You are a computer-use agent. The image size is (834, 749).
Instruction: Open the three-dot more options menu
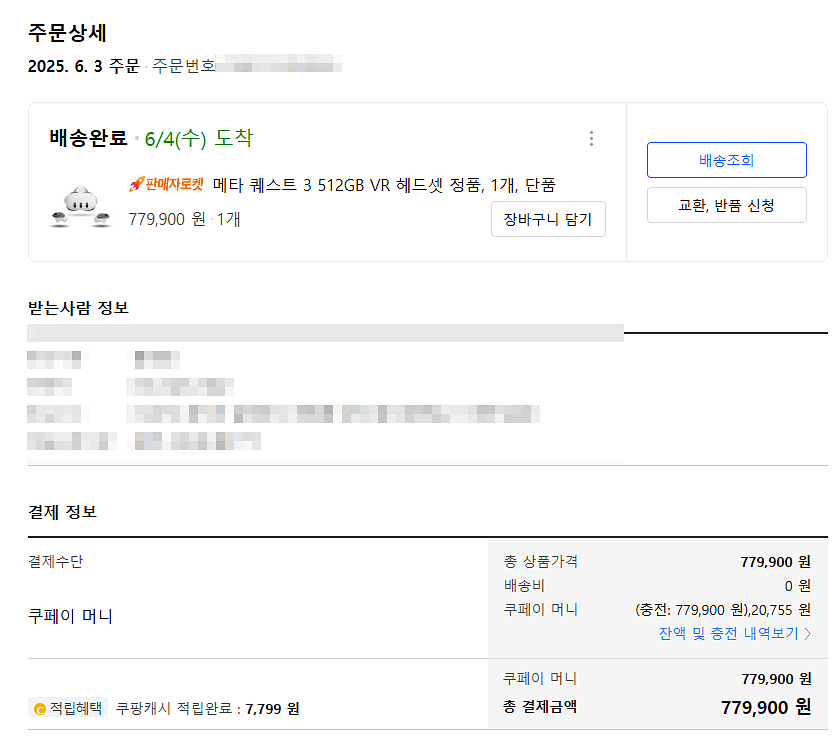591,138
